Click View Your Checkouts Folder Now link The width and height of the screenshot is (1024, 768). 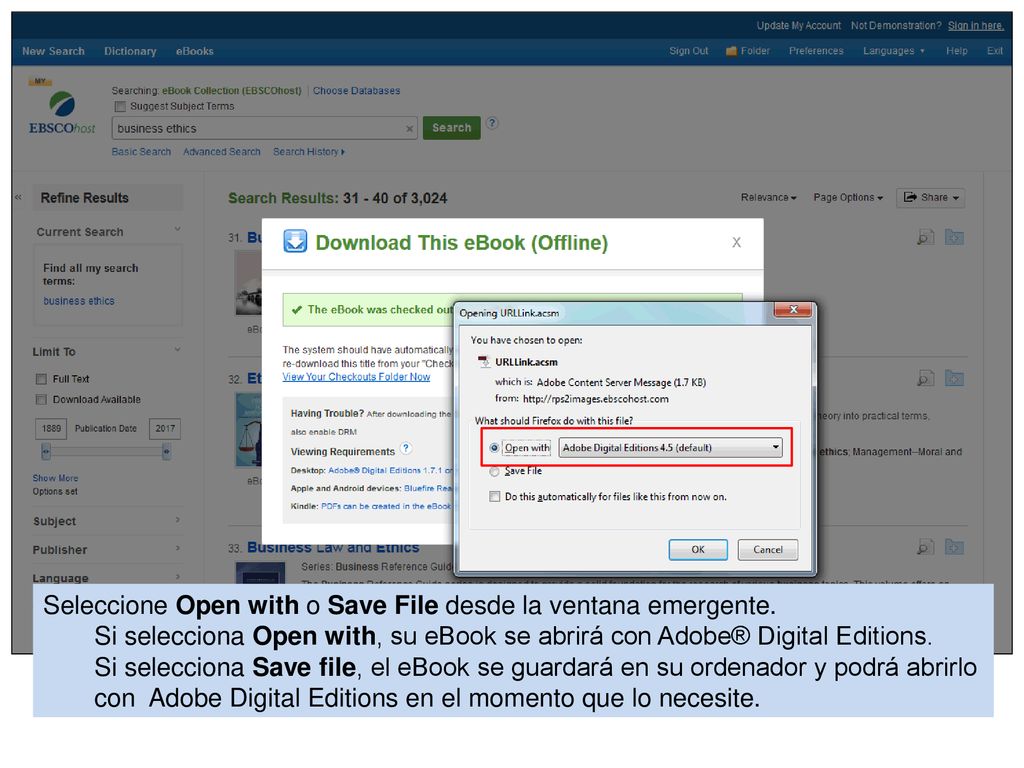[356, 377]
